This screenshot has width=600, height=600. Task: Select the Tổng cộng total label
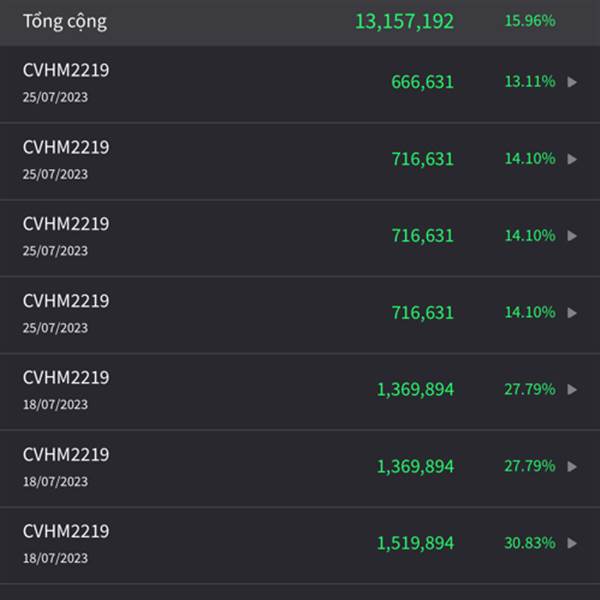click(x=65, y=22)
